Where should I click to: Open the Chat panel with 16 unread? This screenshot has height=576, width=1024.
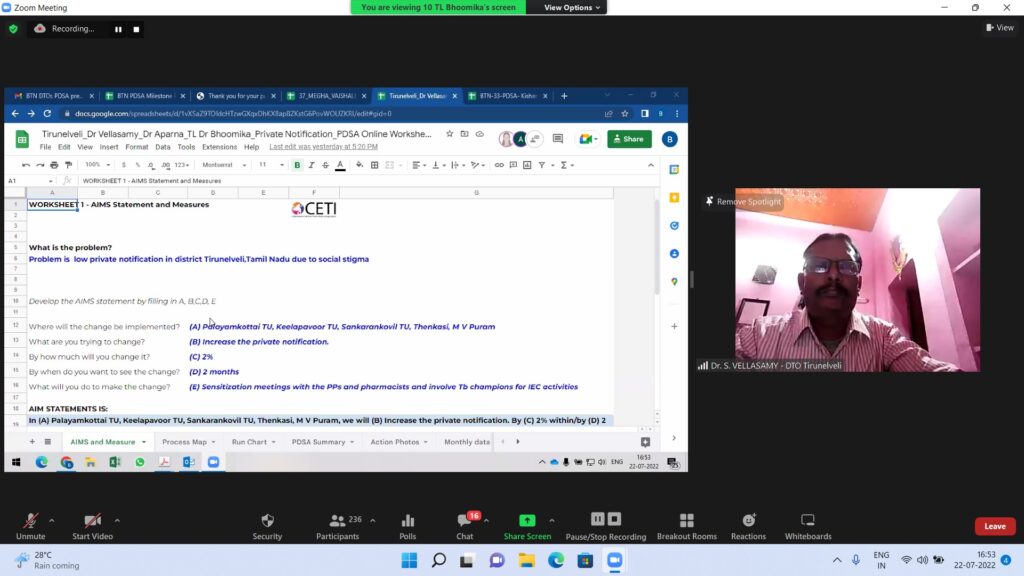coord(464,526)
